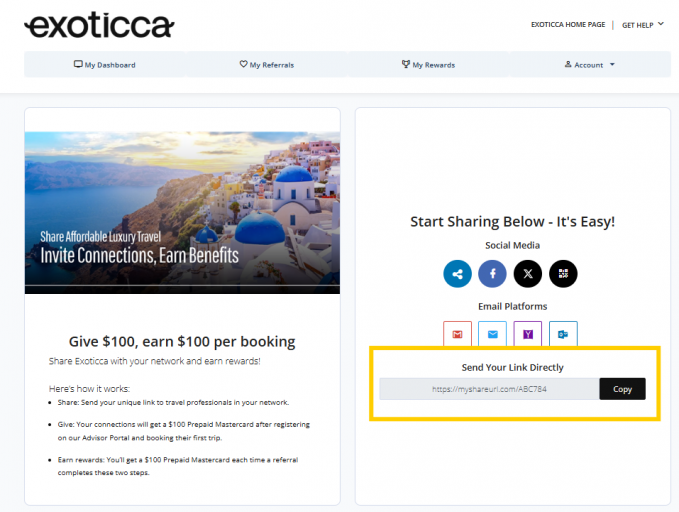Switch to the My Referrals tab
This screenshot has height=512, width=679.
(266, 65)
